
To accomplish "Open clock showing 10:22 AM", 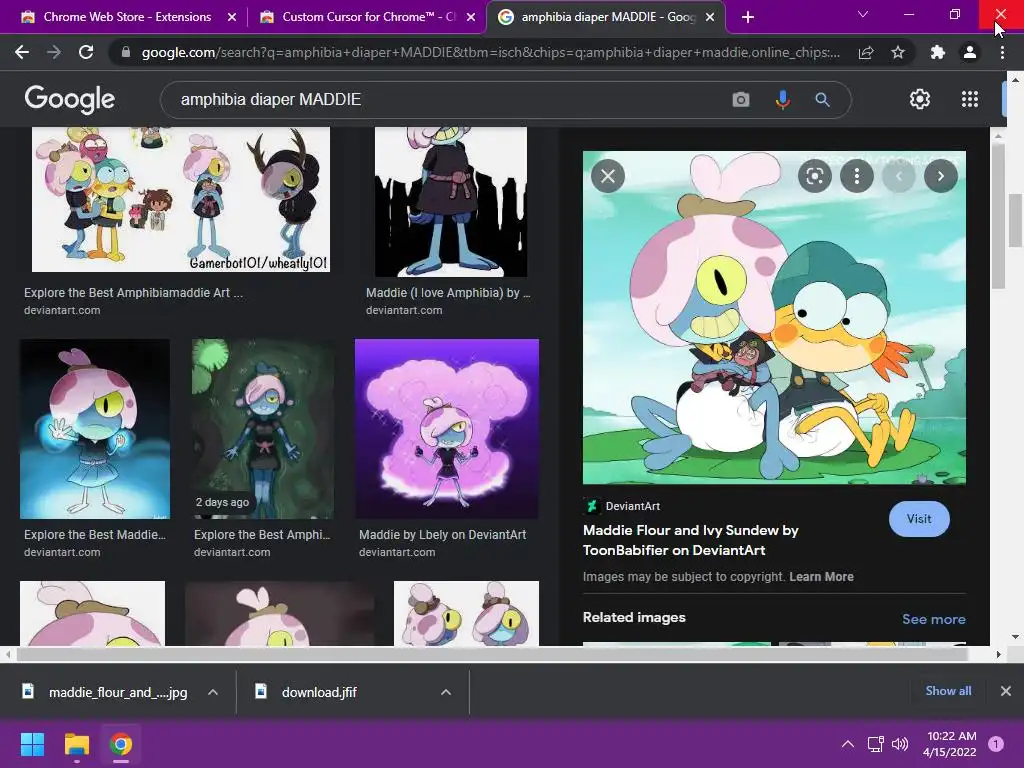I will [x=951, y=744].
